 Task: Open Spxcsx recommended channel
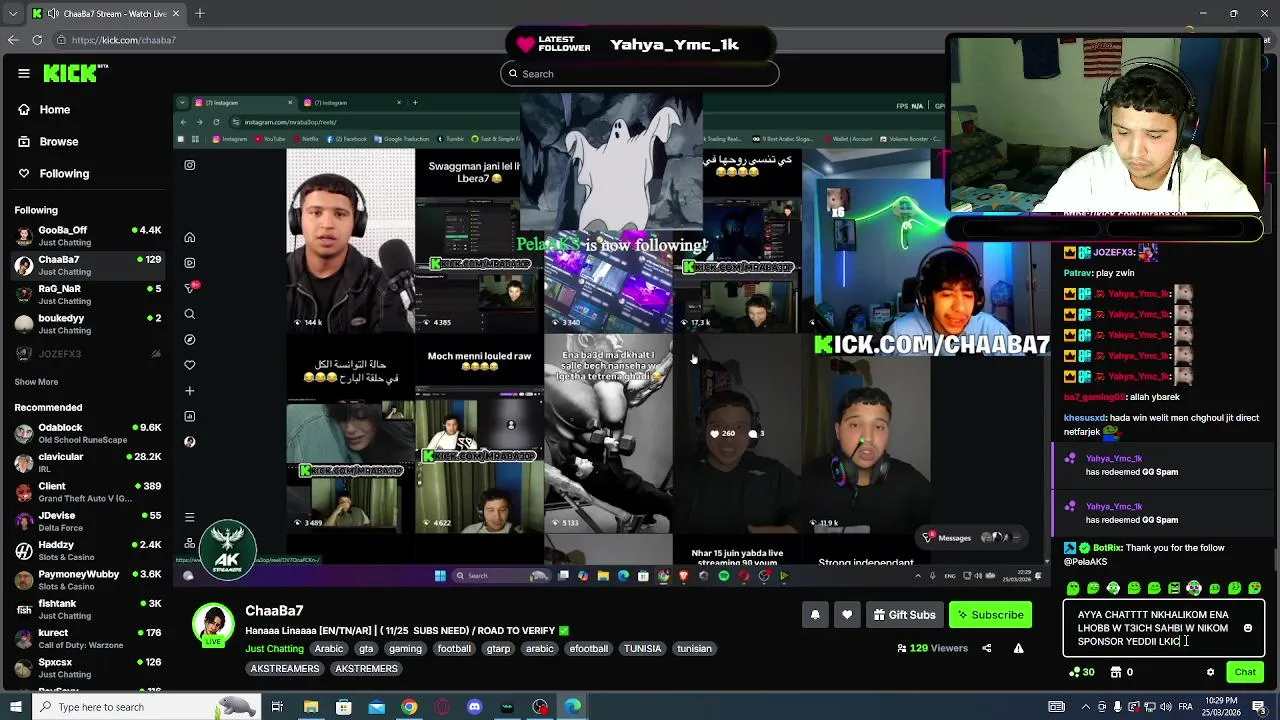(x=88, y=668)
